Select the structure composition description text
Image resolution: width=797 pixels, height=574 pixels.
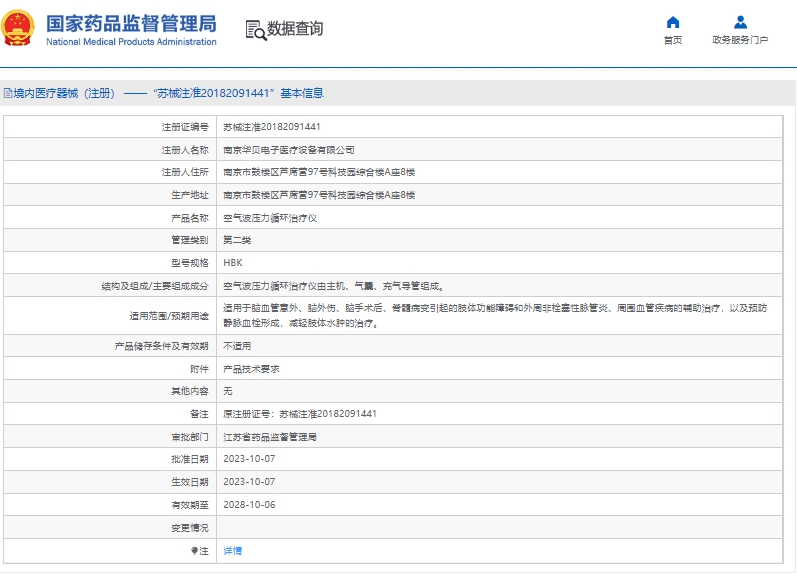334,286
